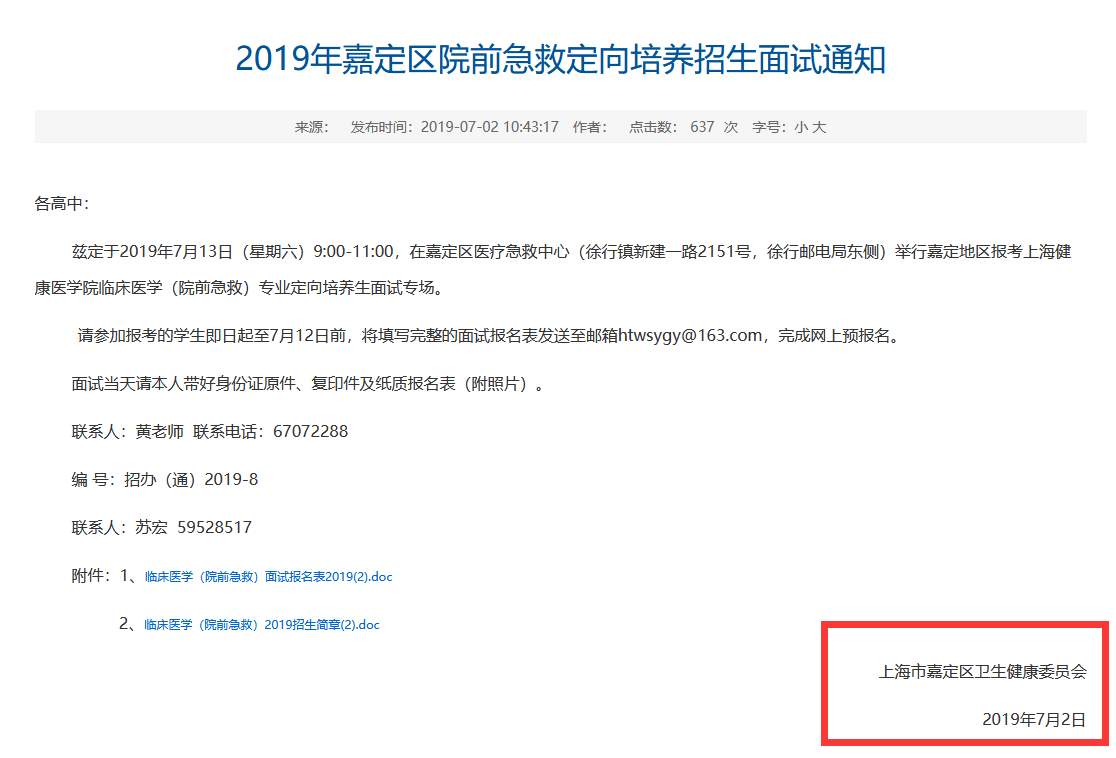Click the 各高中 salutation line

(62, 204)
